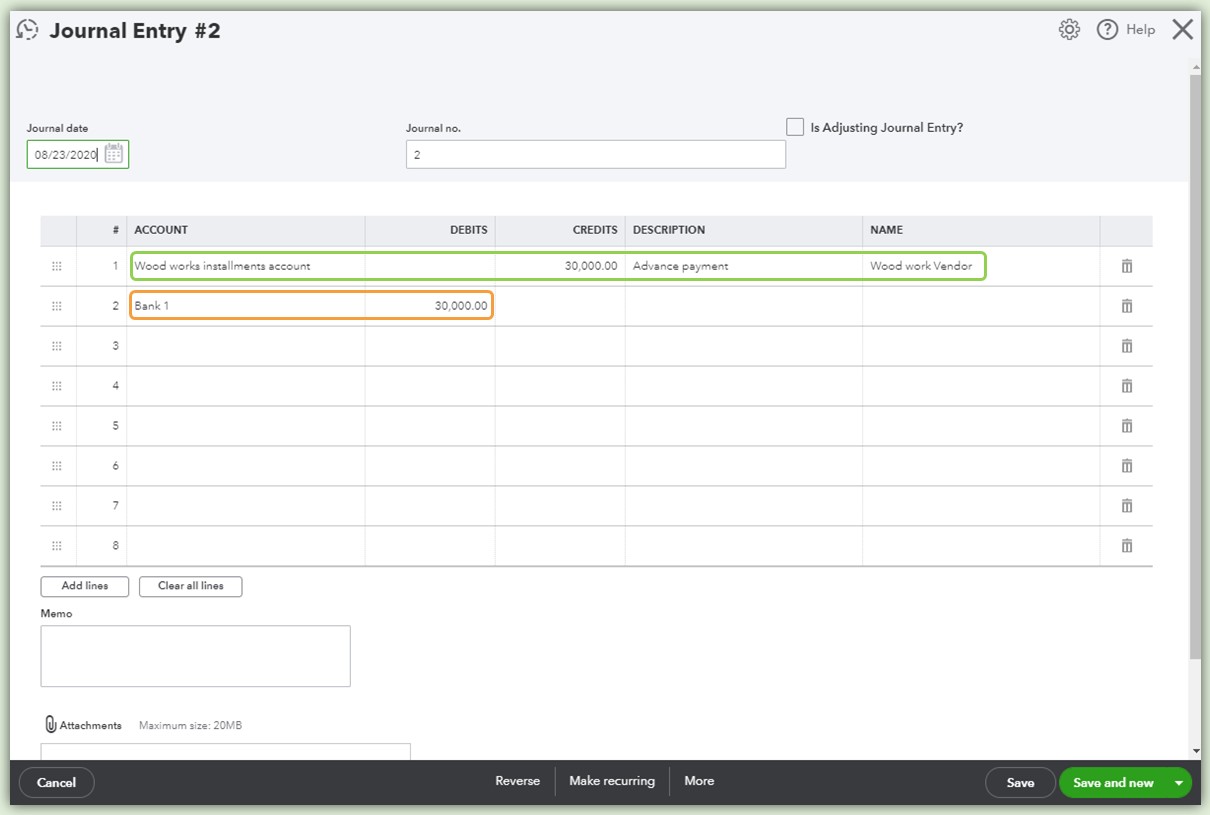The image size is (1210, 815).
Task: Click the Attachments paperclip icon
Action: coord(51,725)
